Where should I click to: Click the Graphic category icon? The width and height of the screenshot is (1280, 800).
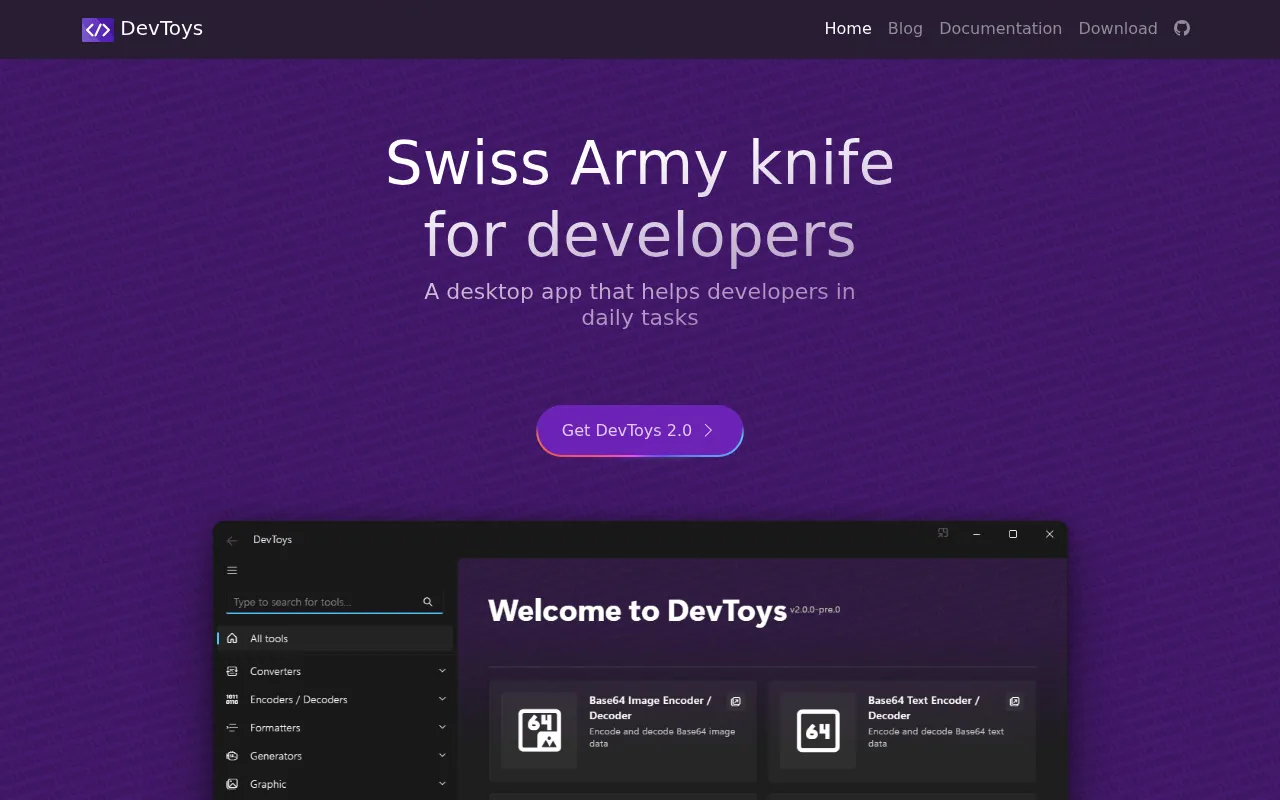point(232,784)
